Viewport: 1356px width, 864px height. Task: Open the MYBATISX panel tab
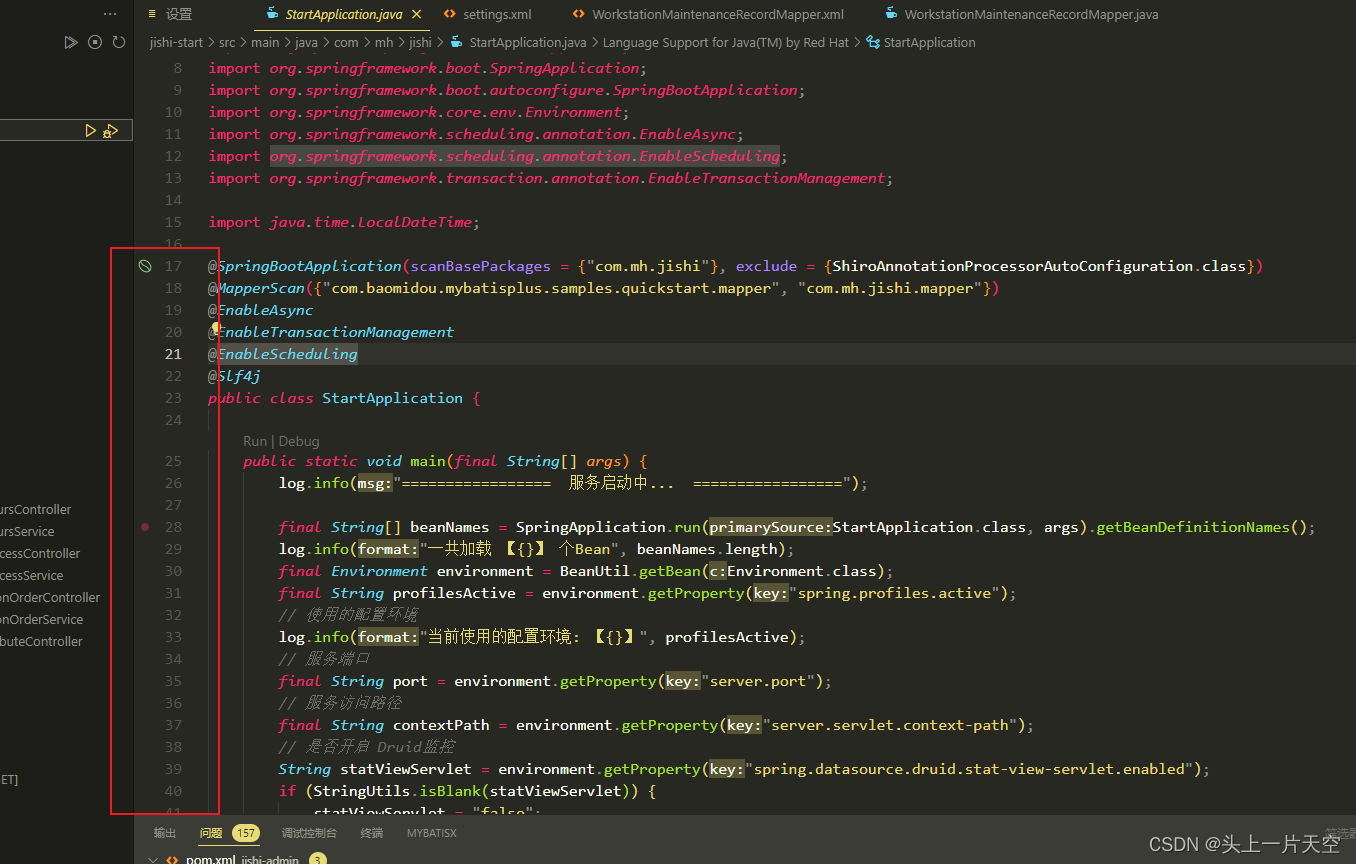[432, 833]
